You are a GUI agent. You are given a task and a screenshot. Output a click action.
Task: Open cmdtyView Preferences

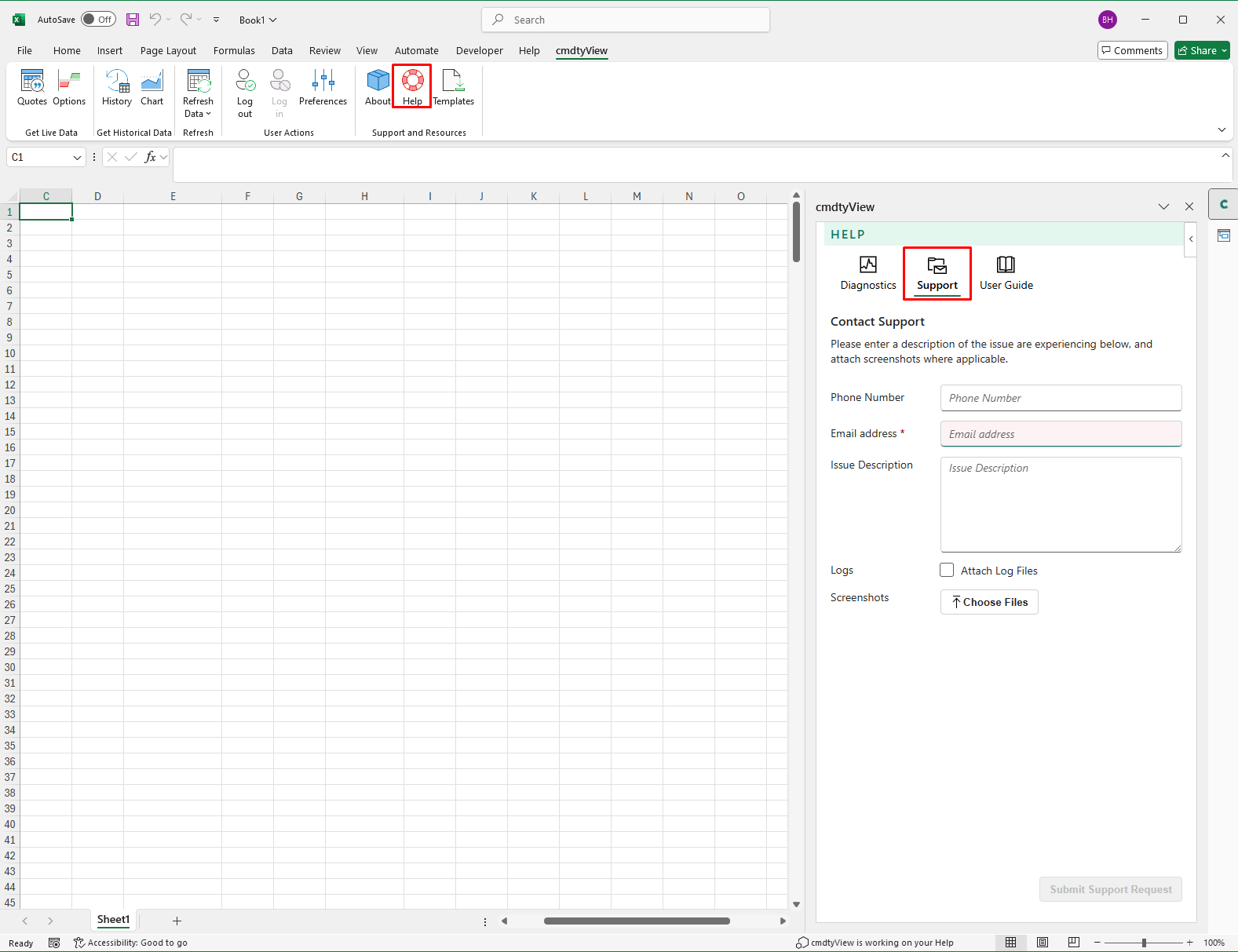(323, 87)
